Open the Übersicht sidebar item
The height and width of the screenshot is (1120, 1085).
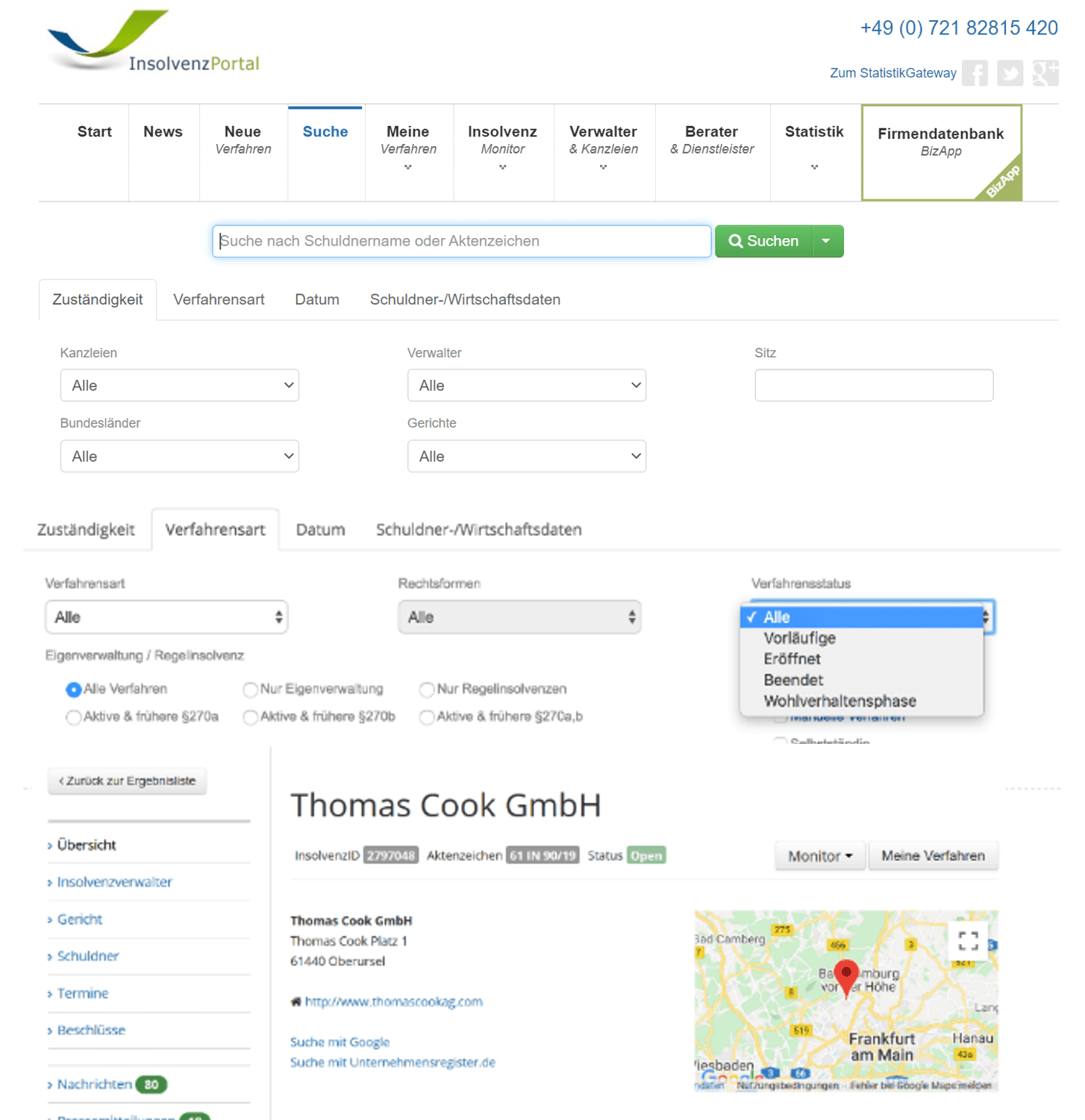pos(87,845)
